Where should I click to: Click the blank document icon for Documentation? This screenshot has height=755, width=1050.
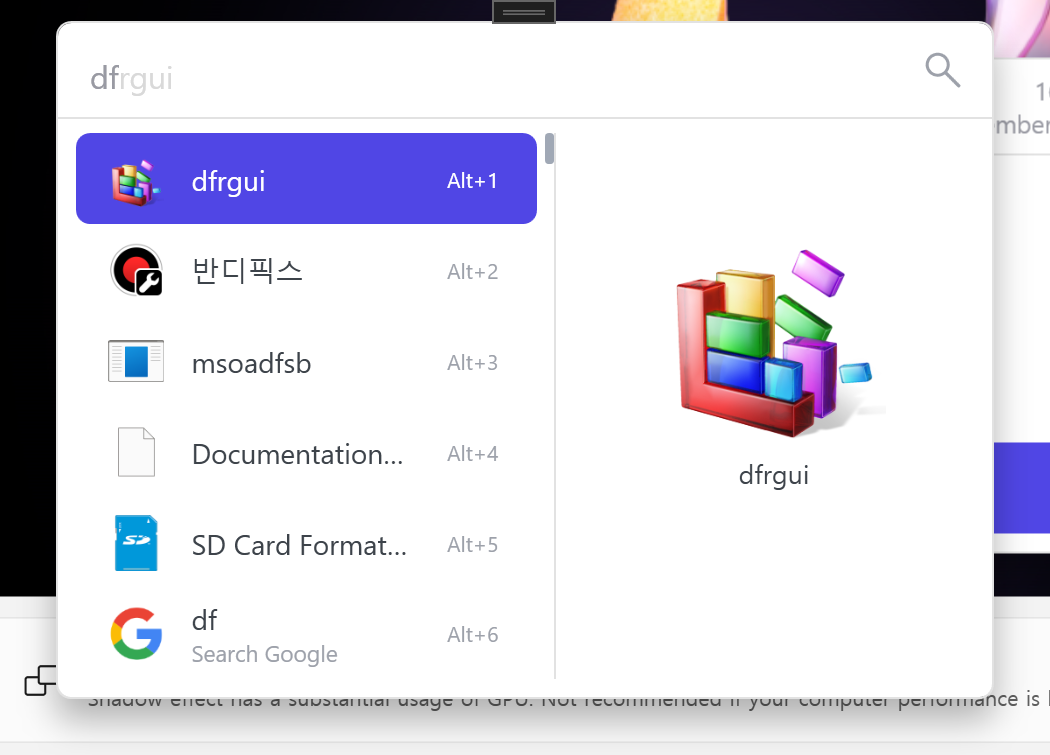(x=136, y=452)
